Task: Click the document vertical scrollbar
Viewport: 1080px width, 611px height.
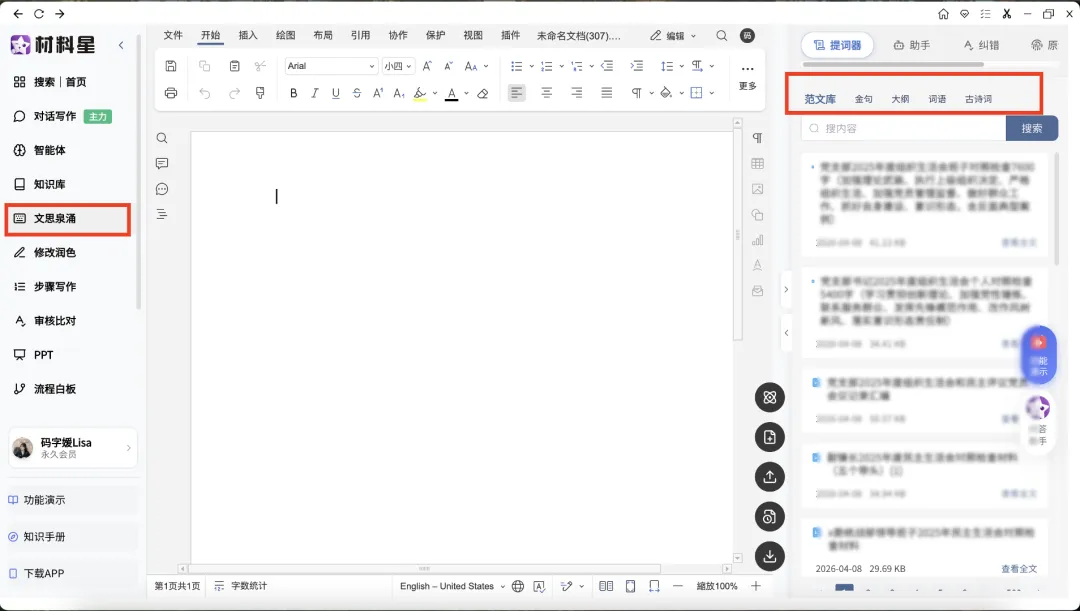Action: (x=738, y=234)
